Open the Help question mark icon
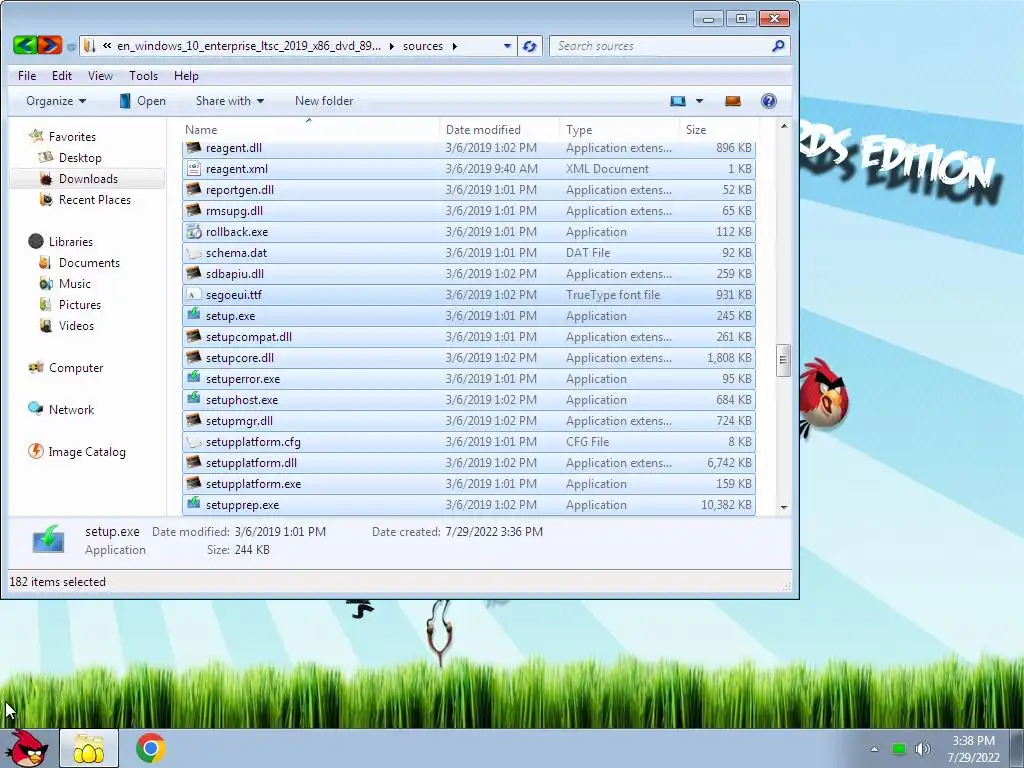The width and height of the screenshot is (1024, 768). pyautogui.click(x=769, y=101)
